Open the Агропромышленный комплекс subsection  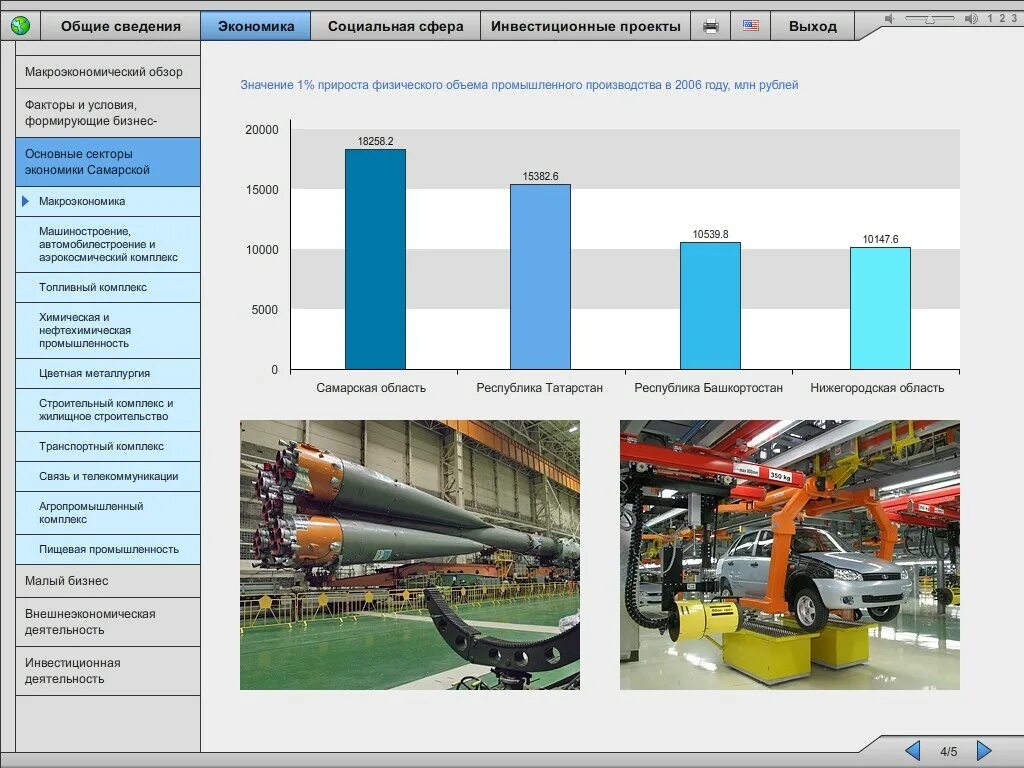click(x=108, y=513)
